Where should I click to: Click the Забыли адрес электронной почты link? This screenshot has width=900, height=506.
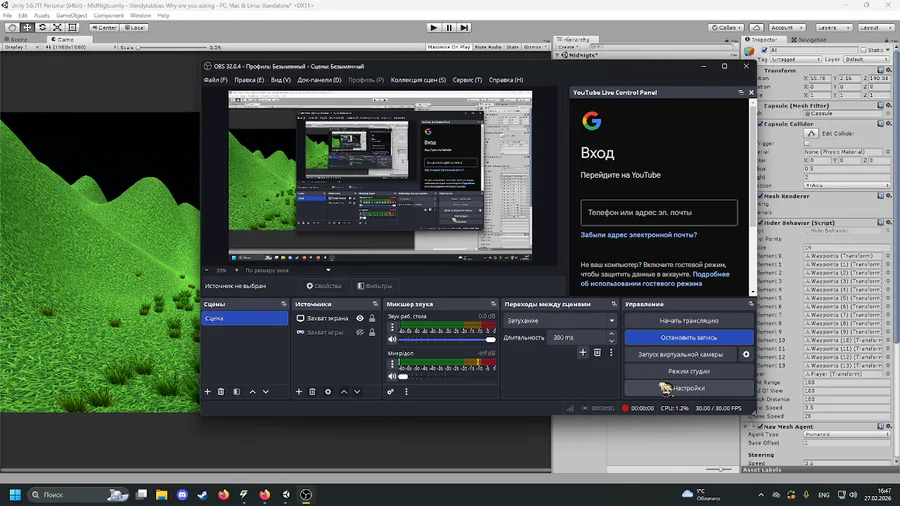[639, 234]
